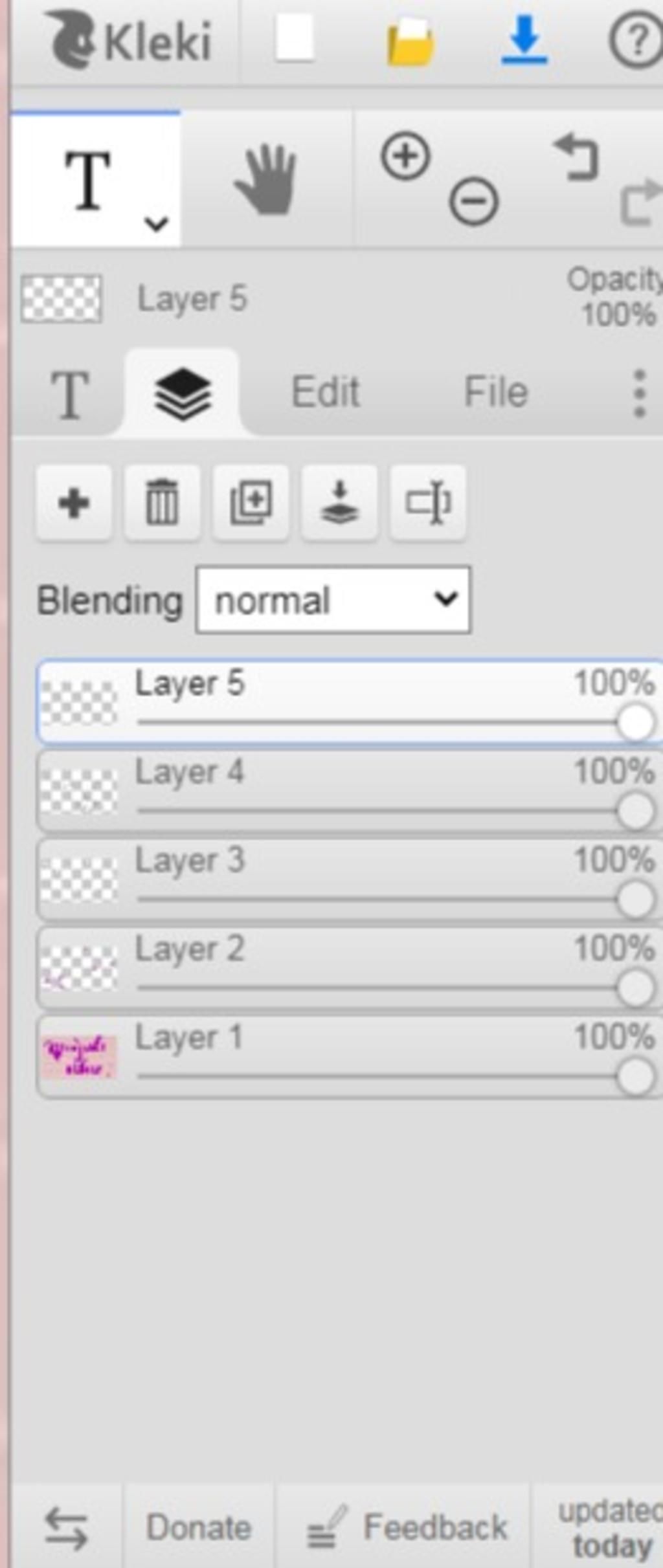Click the Layer 3 opacity slider handle
663x1568 pixels.
(x=635, y=900)
